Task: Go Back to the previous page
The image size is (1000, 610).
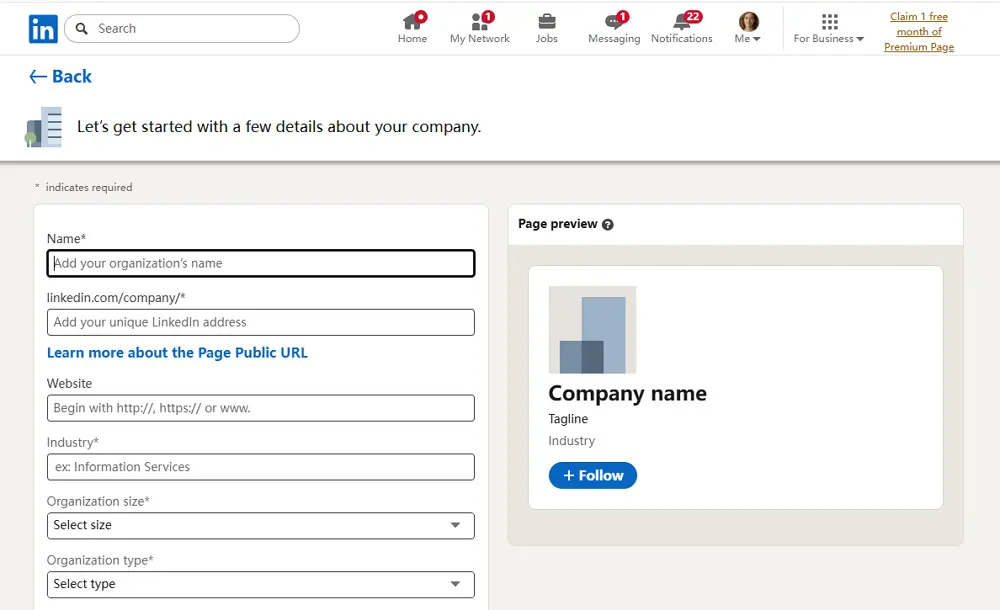Action: (x=59, y=76)
